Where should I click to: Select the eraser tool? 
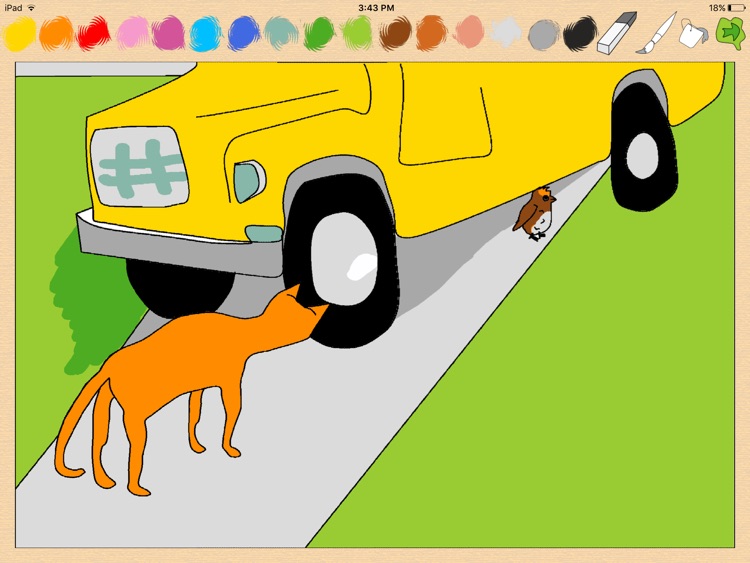(x=617, y=33)
